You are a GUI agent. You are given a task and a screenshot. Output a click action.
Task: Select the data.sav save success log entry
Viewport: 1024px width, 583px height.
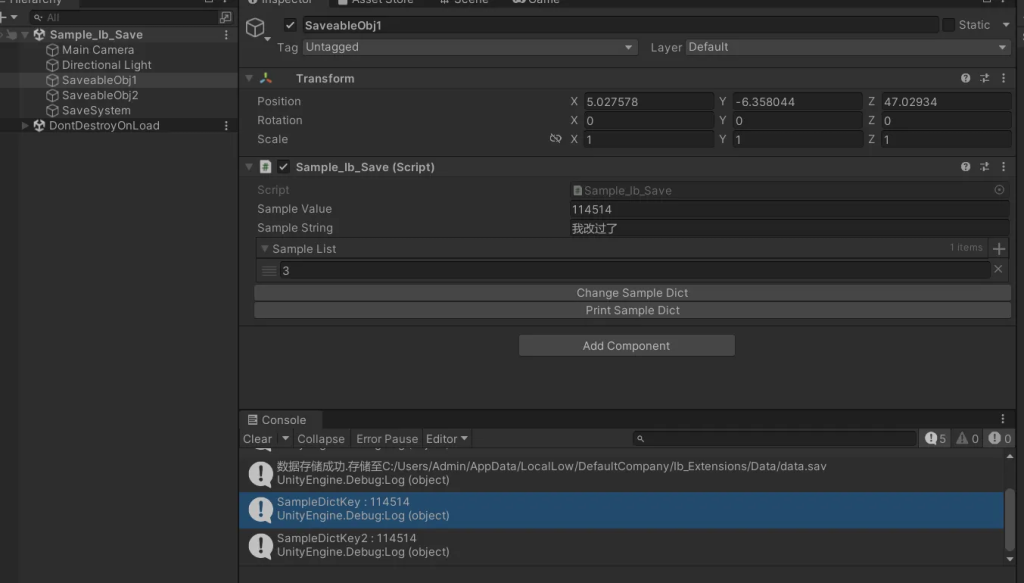point(621,473)
